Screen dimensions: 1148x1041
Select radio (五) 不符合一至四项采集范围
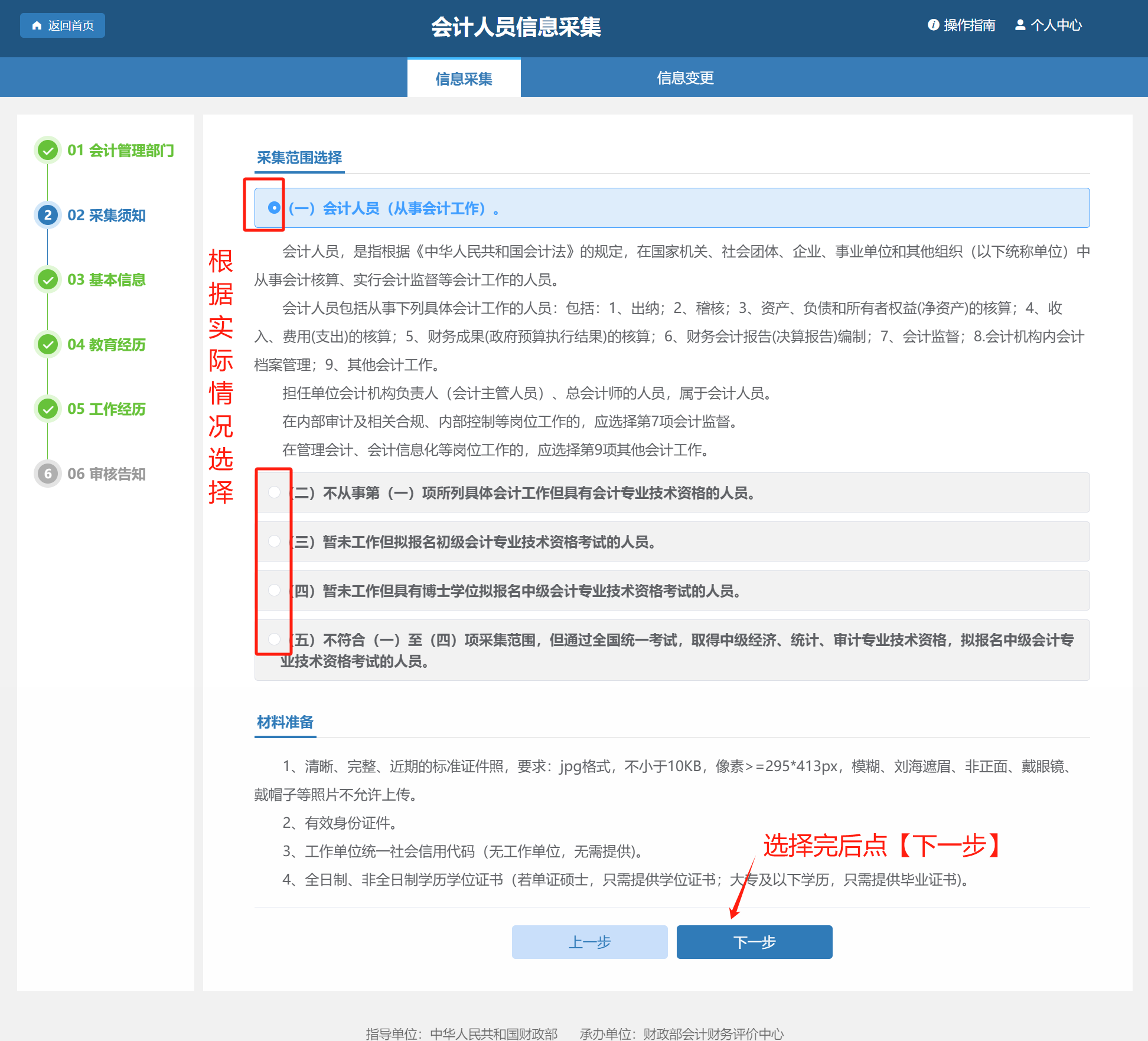(x=274, y=639)
